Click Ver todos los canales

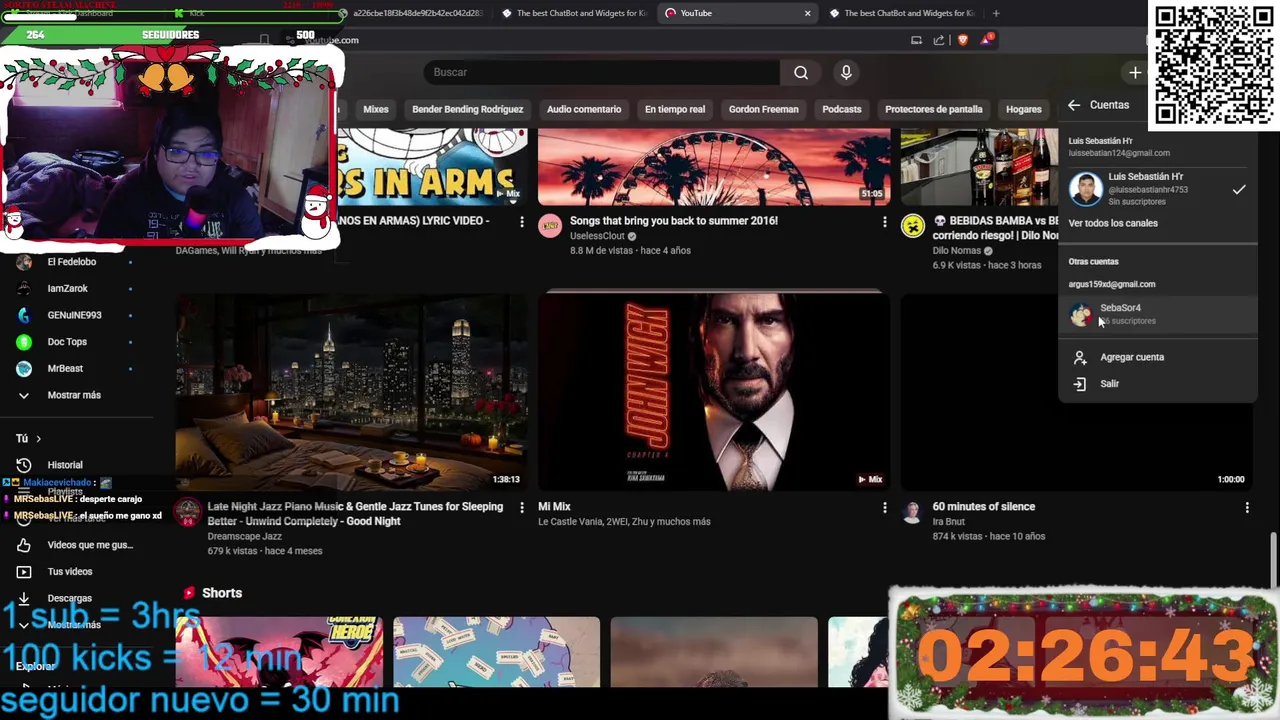(x=1113, y=223)
